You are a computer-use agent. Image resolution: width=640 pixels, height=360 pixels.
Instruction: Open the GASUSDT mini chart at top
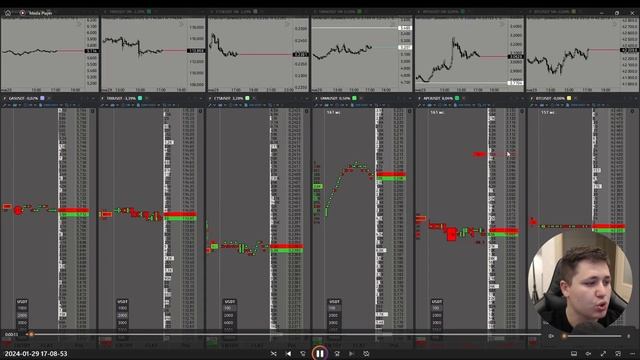pyautogui.click(x=49, y=54)
